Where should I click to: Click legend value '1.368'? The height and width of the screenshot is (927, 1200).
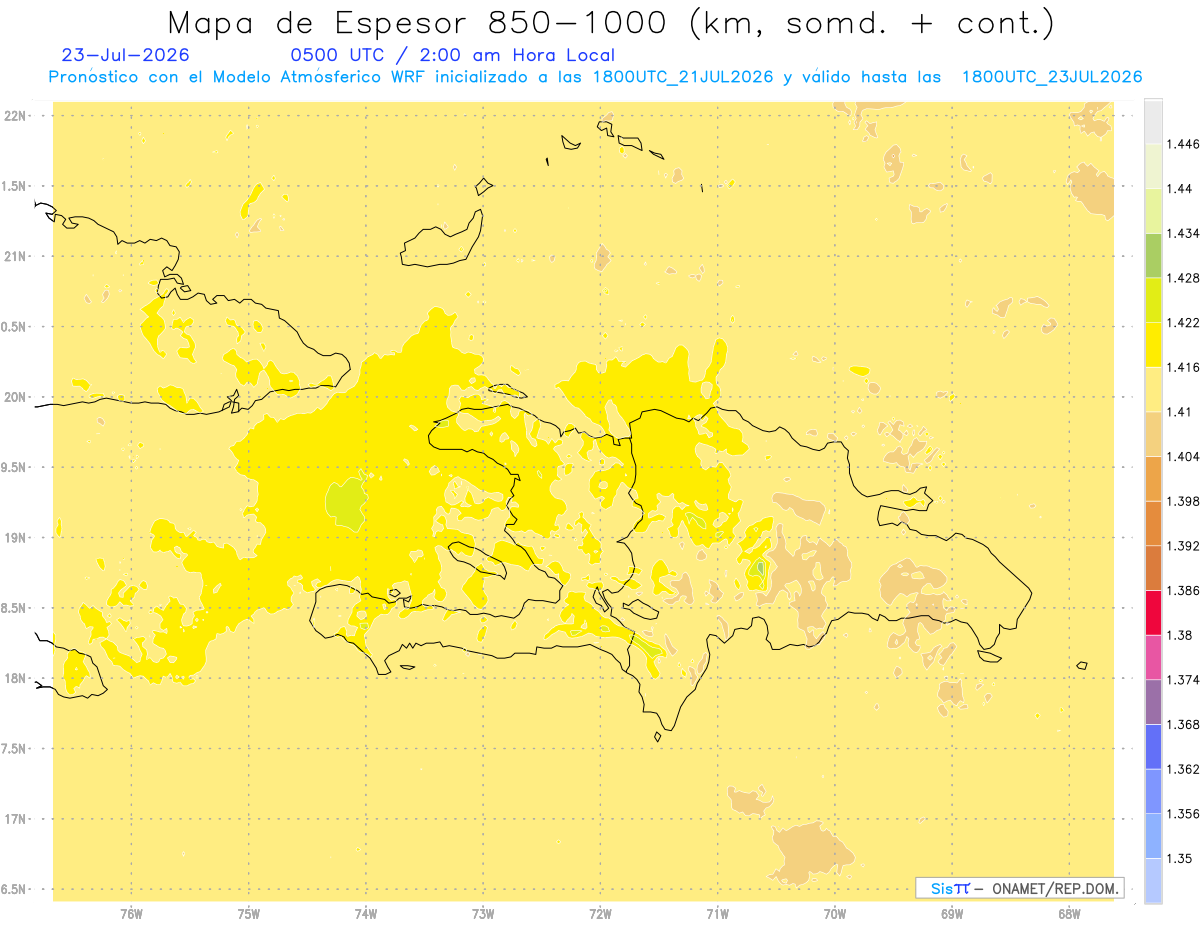click(x=1182, y=724)
